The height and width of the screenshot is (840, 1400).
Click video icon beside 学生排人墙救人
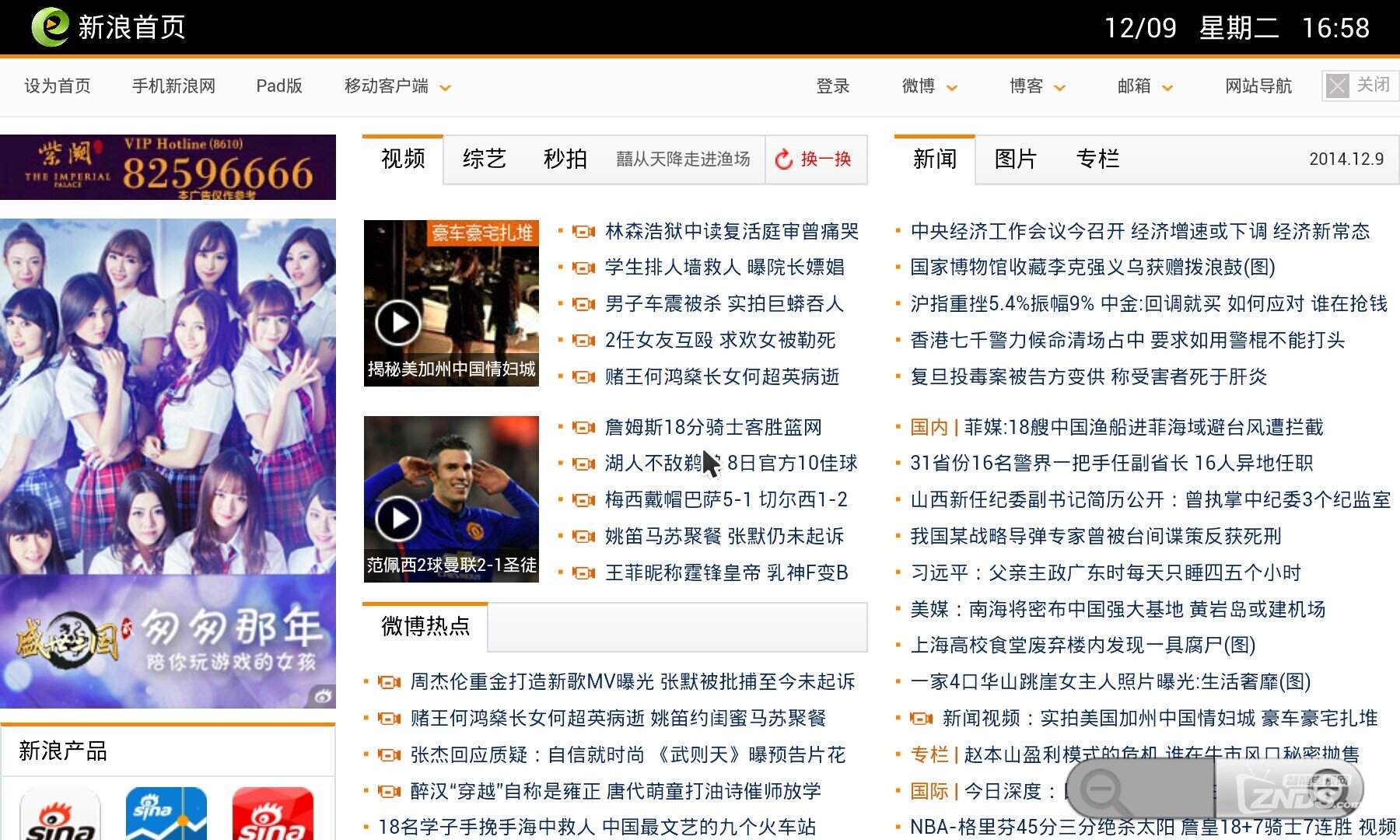tap(583, 268)
